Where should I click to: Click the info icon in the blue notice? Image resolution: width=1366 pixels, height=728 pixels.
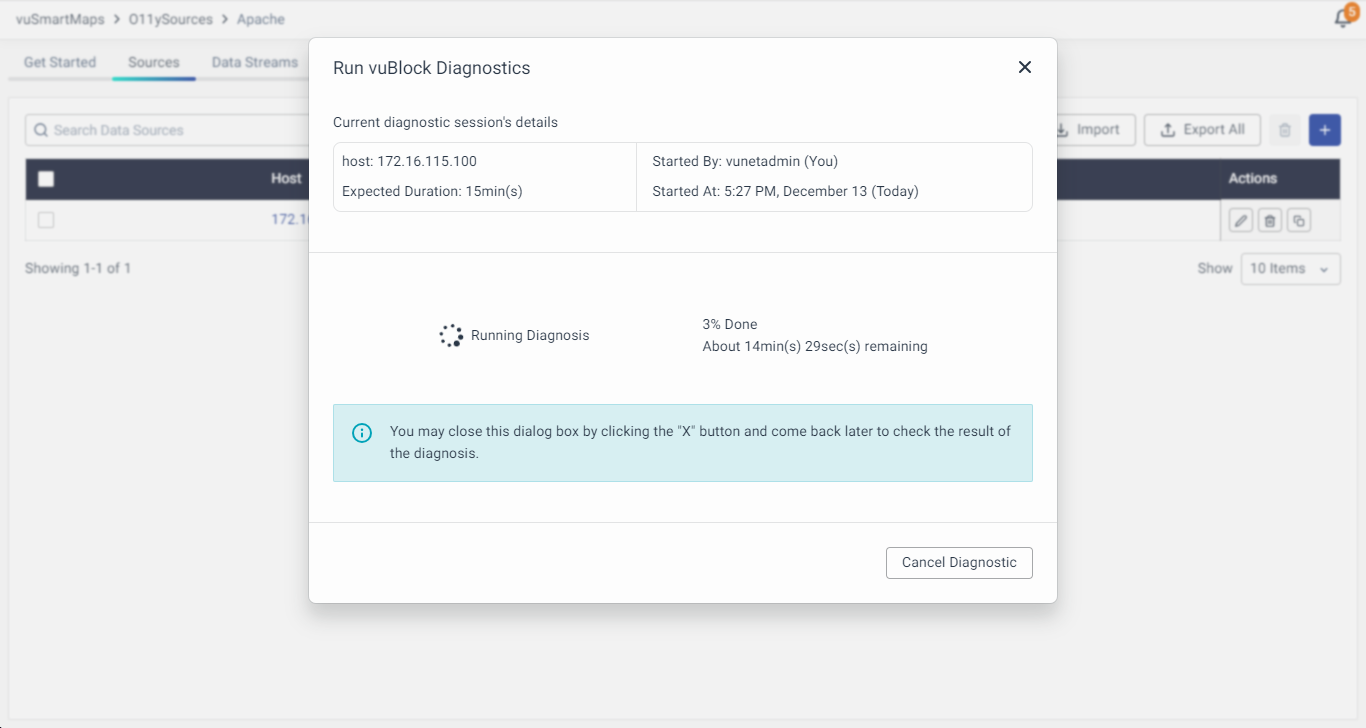[x=362, y=433]
